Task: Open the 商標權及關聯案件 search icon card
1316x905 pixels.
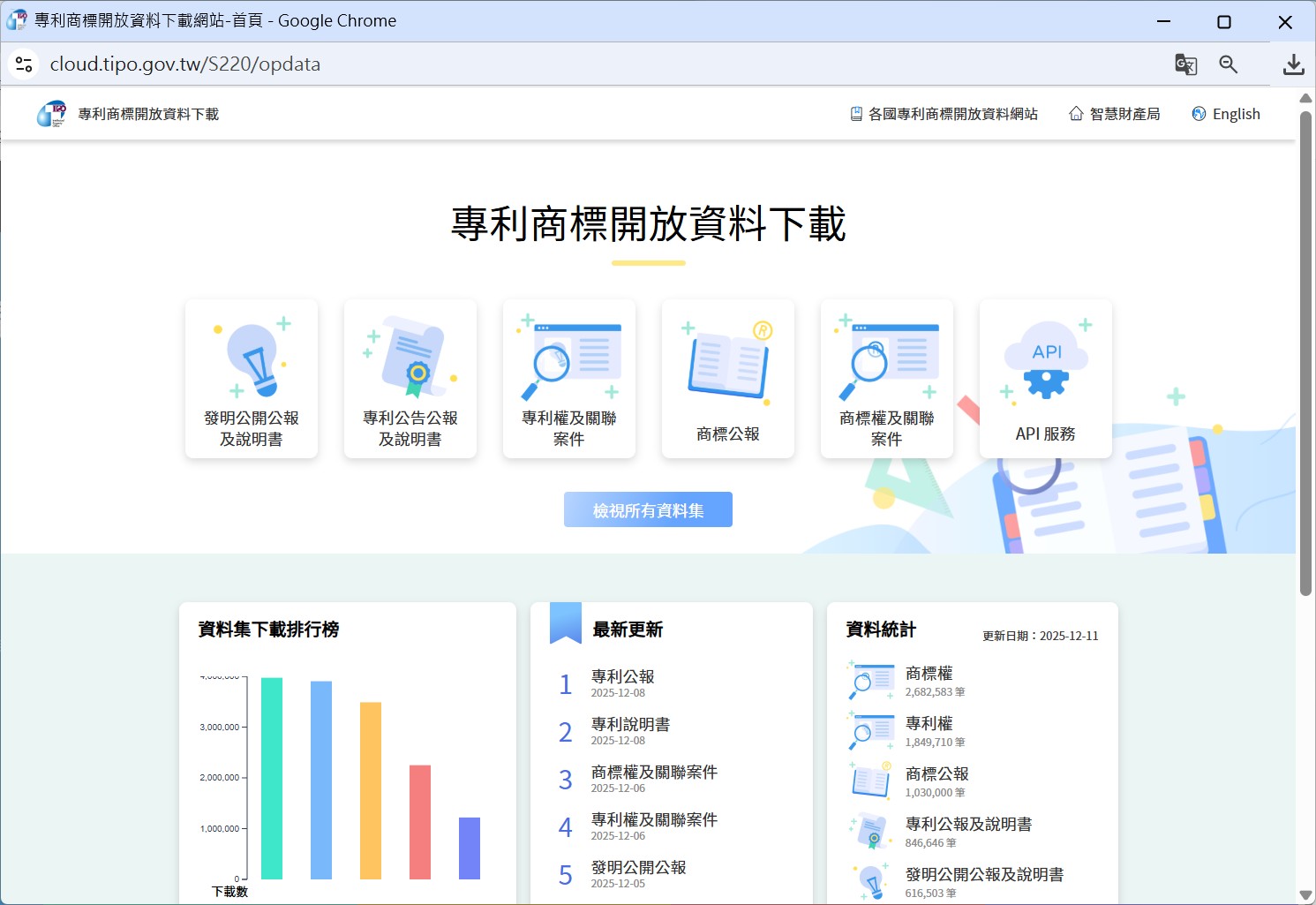Action: pyautogui.click(x=886, y=358)
